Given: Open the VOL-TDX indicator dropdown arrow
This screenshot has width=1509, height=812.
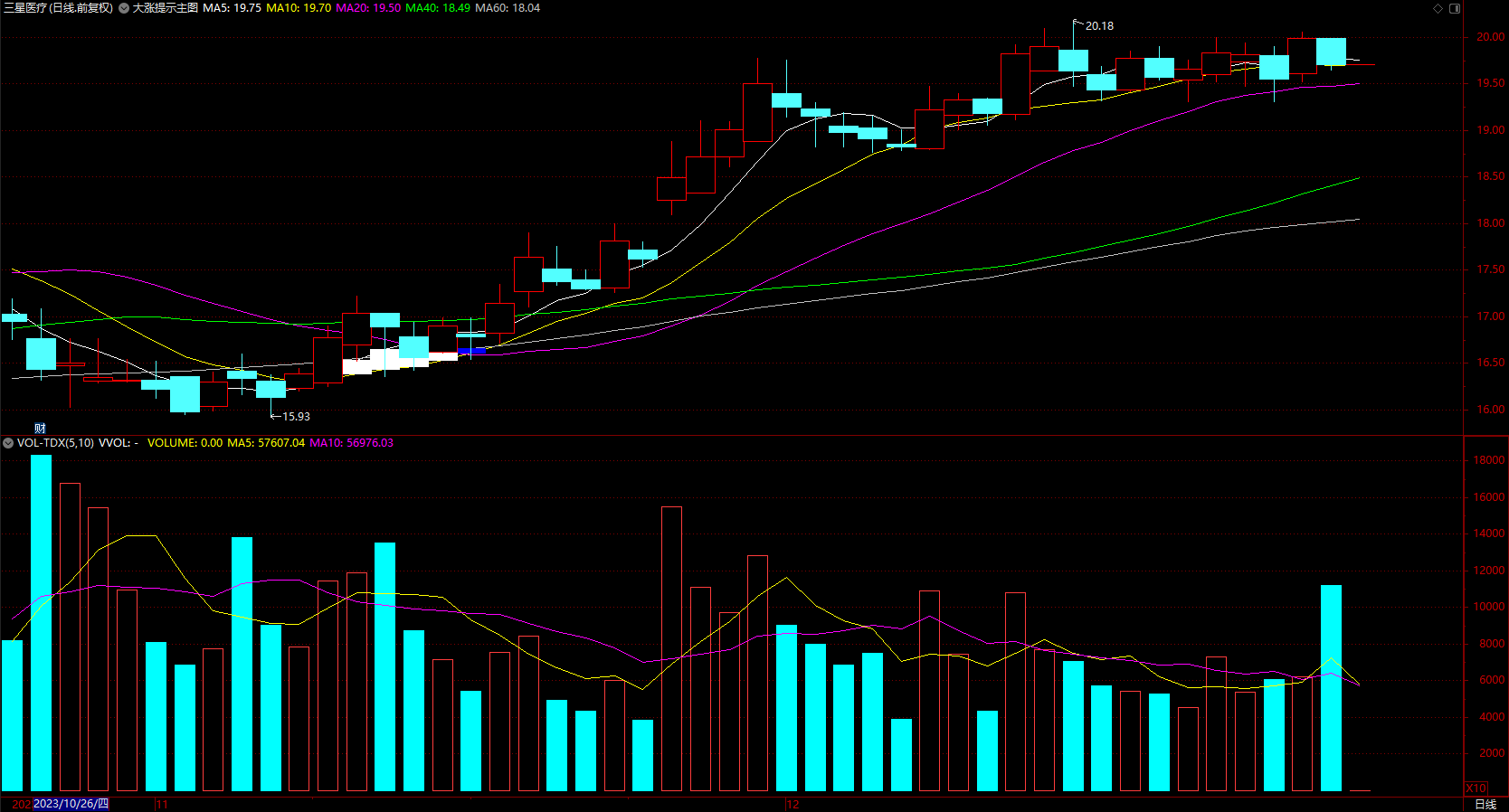Looking at the screenshot, I should coord(8,443).
